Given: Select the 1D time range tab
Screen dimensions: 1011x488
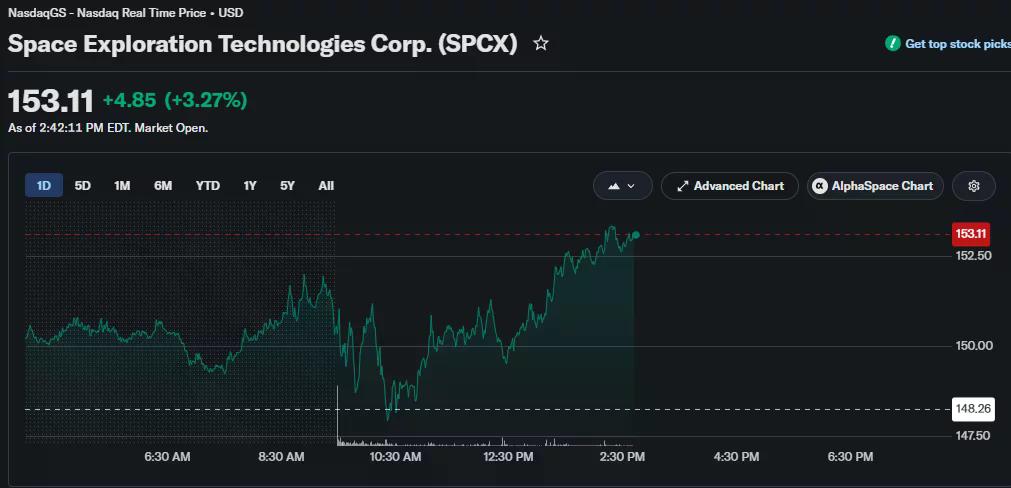Looking at the screenshot, I should pyautogui.click(x=44, y=186).
